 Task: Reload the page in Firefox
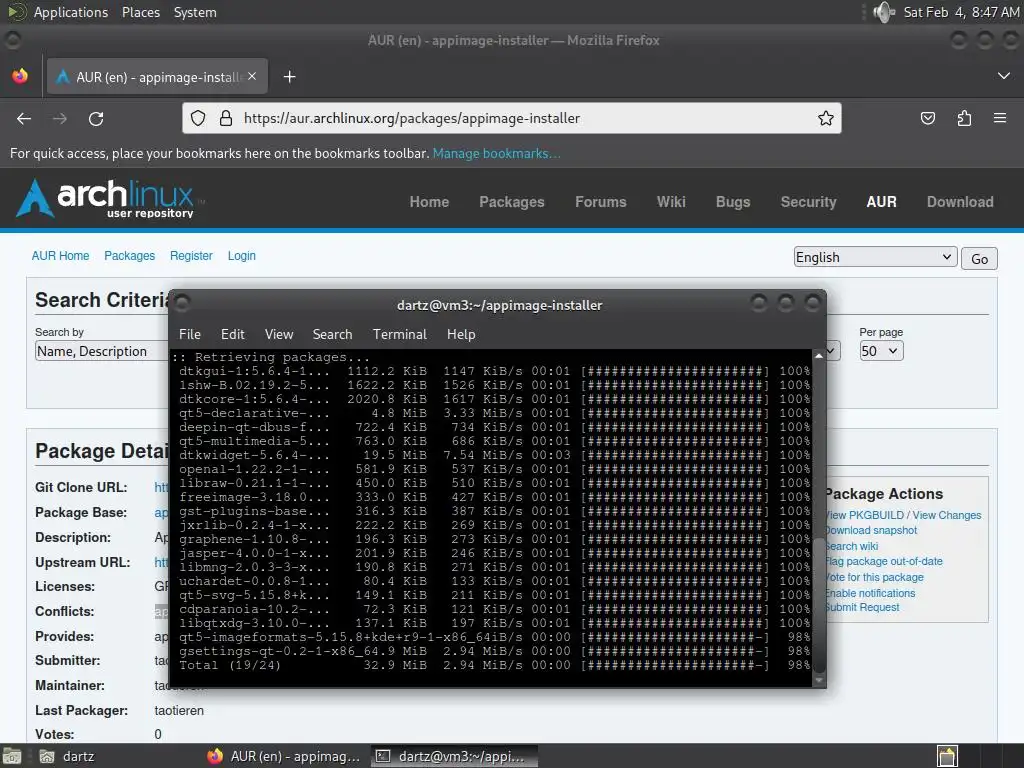tap(96, 118)
